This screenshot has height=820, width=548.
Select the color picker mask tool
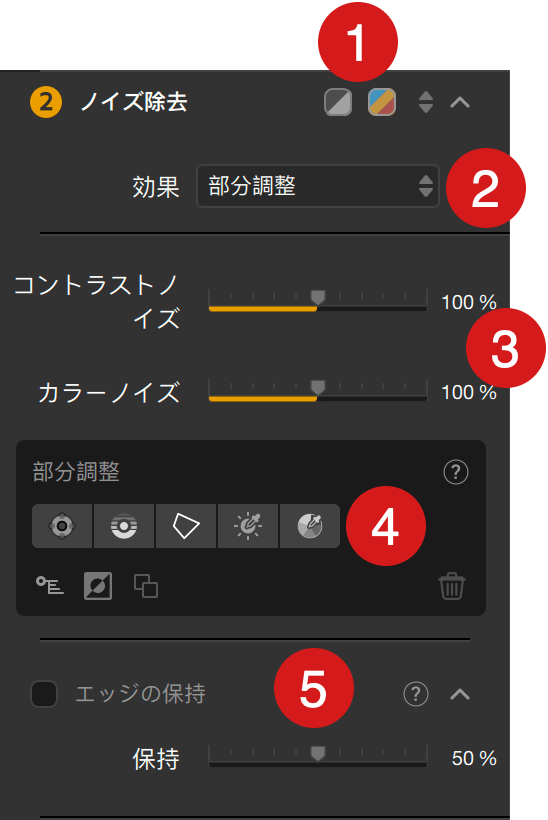coord(310,526)
